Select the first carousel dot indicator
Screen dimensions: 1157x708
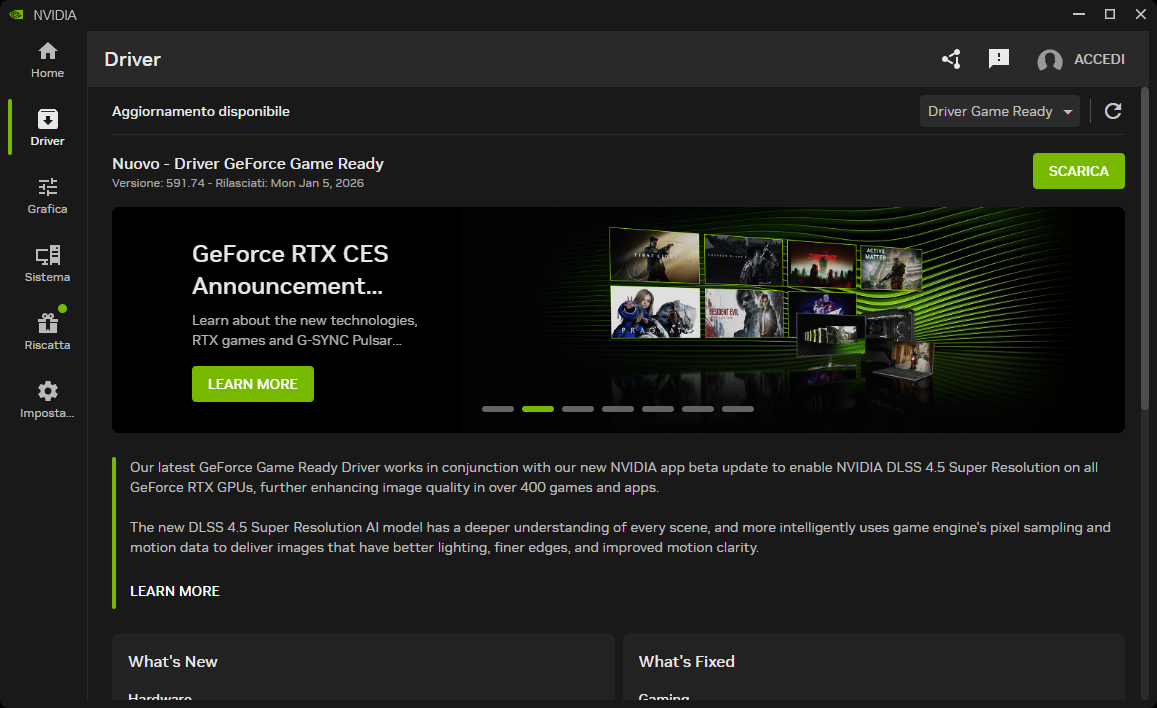click(498, 408)
